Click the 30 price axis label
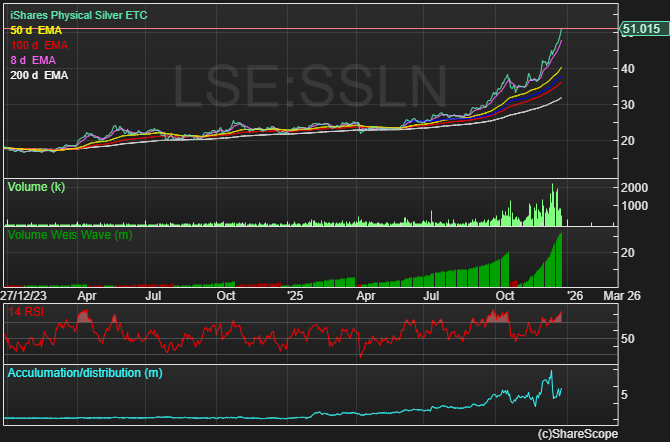The width and height of the screenshot is (670, 442). tap(628, 105)
